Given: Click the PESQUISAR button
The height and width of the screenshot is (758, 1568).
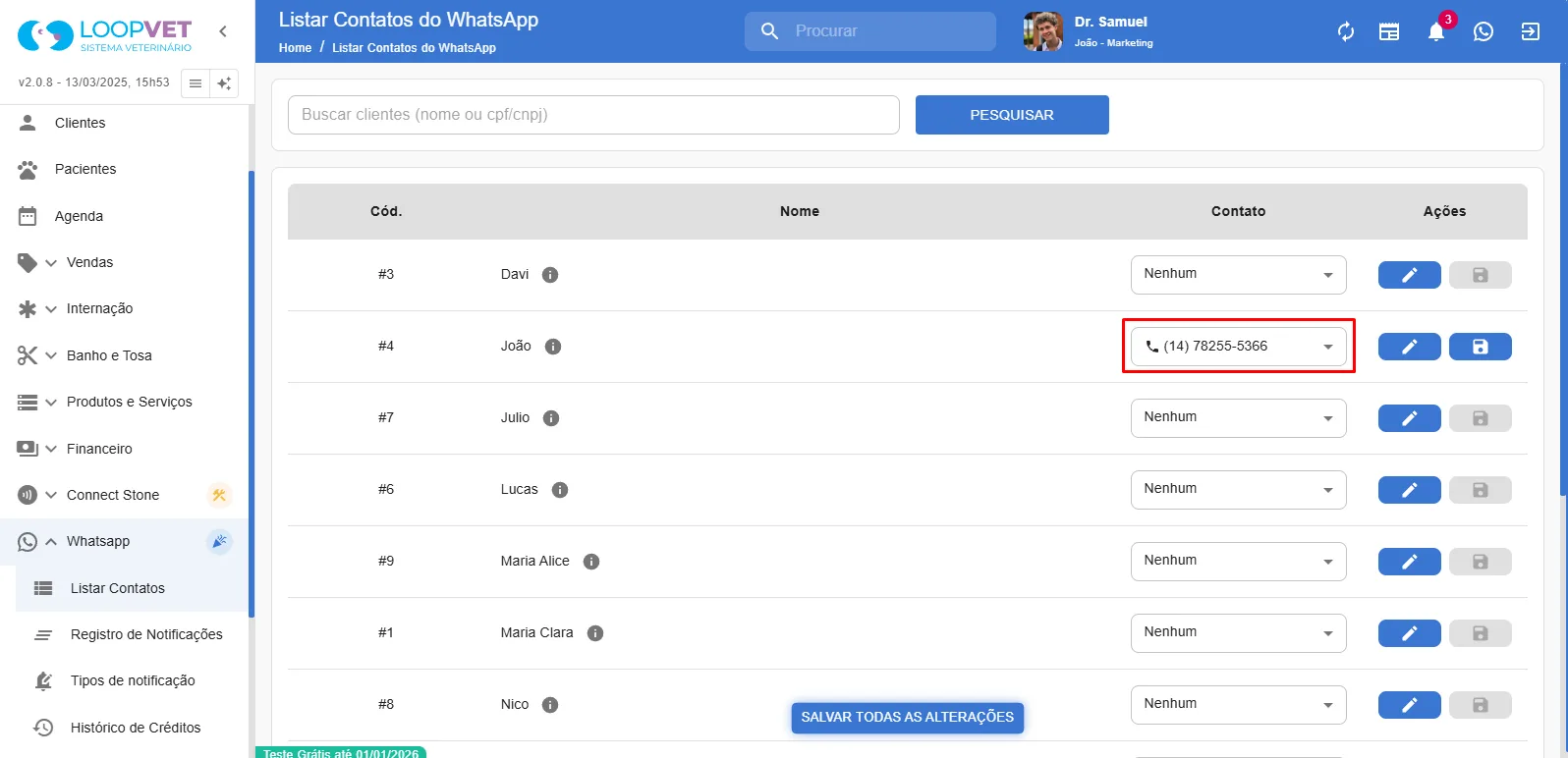Looking at the screenshot, I should tap(1012, 115).
